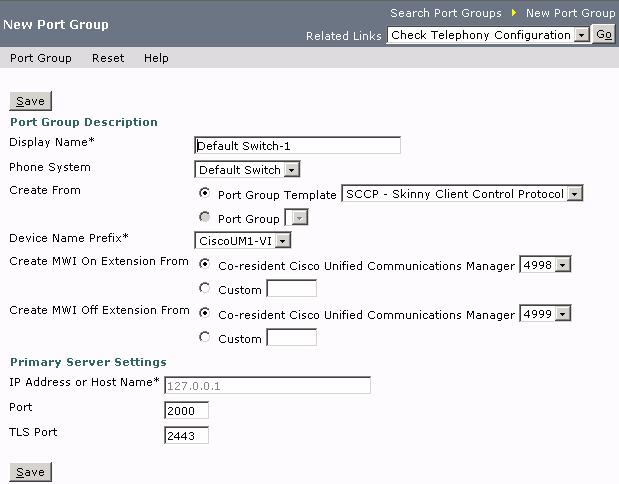
Task: Select the Port Group radio button
Action: pyautogui.click(x=205, y=217)
